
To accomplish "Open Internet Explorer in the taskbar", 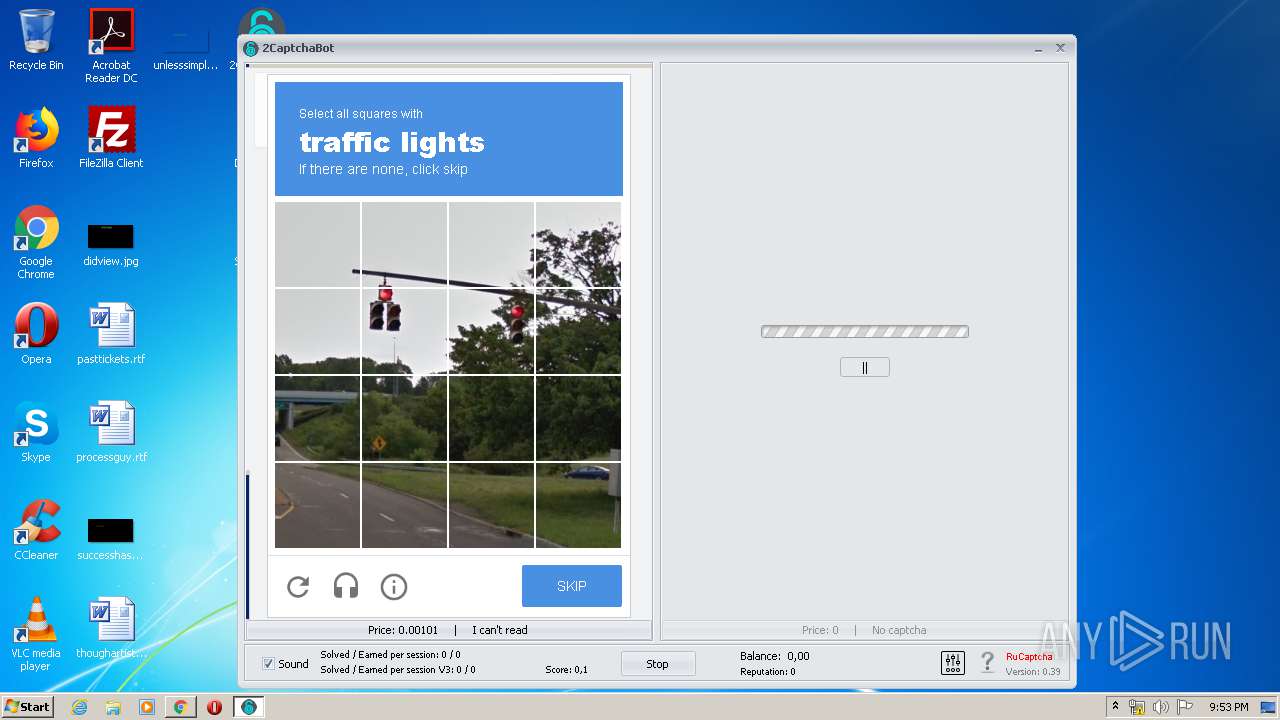I will (80, 707).
